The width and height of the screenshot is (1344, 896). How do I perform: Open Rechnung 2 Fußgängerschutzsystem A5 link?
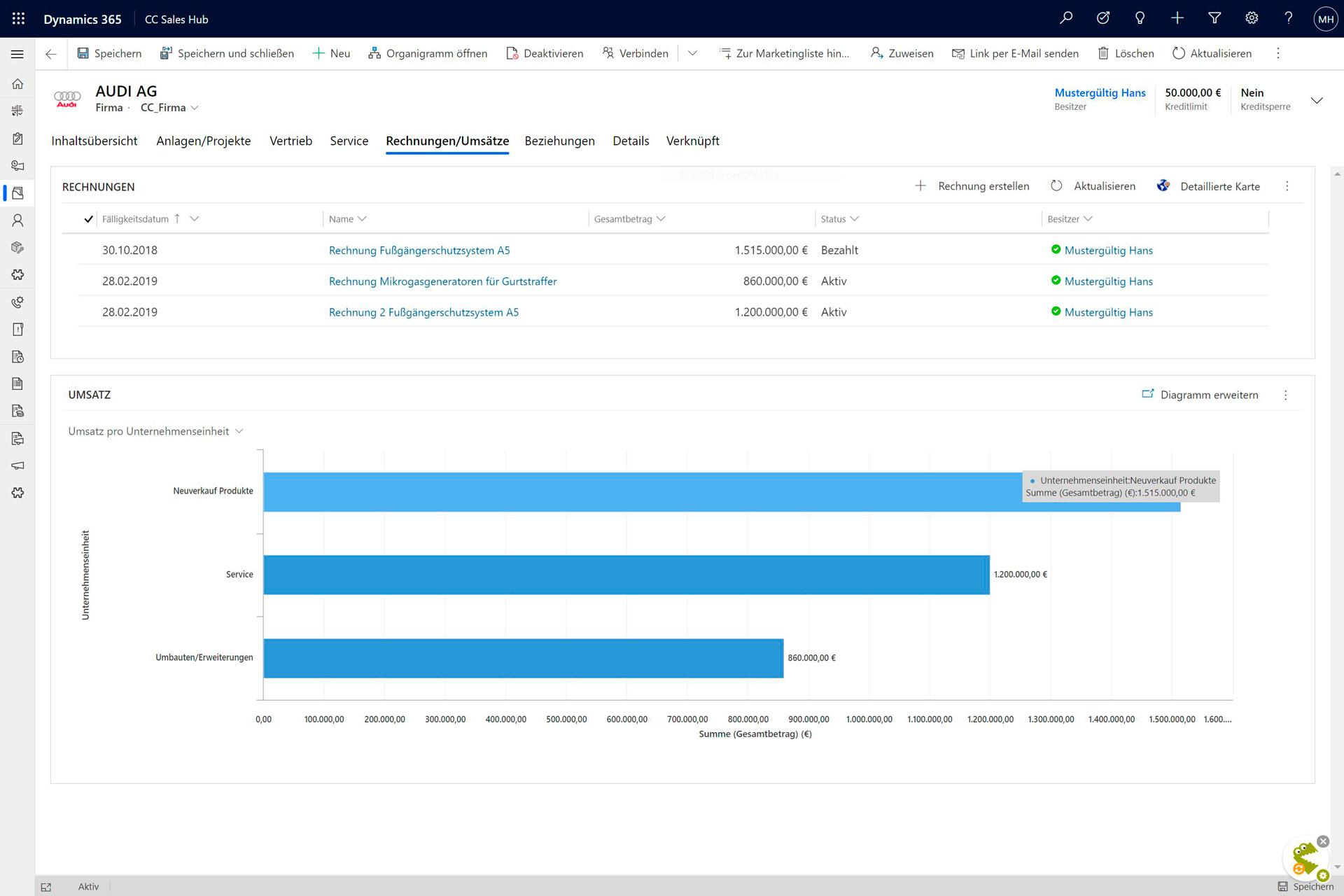point(424,312)
